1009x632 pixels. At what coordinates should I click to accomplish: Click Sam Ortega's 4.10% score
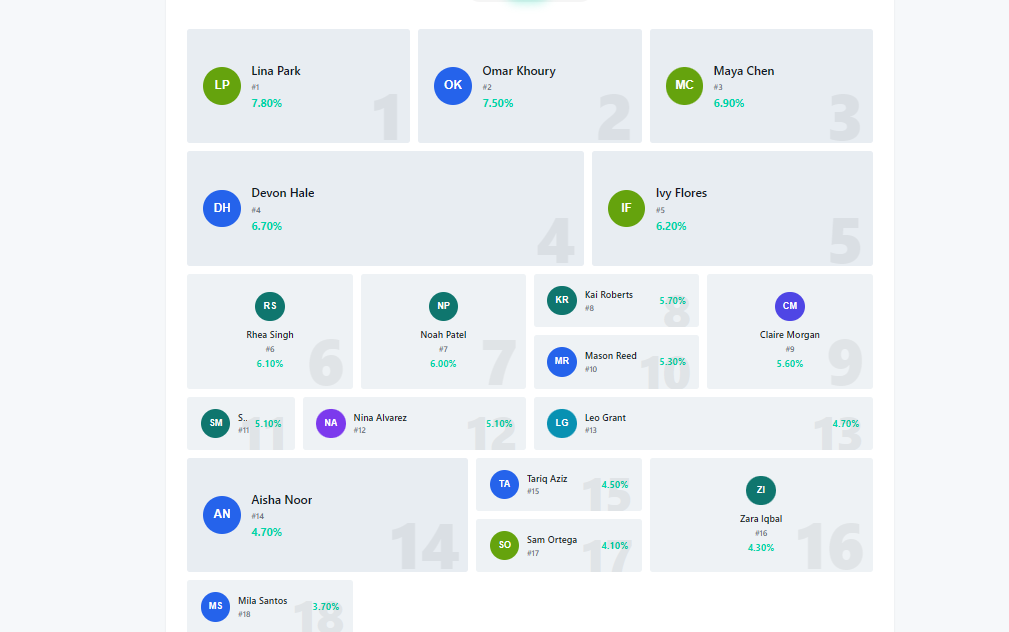coord(615,546)
